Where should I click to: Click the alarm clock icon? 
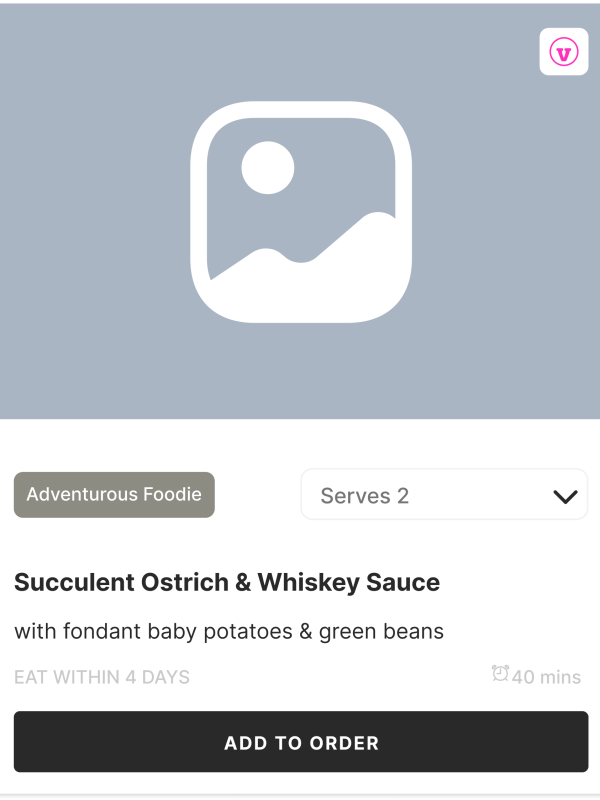[500, 674]
